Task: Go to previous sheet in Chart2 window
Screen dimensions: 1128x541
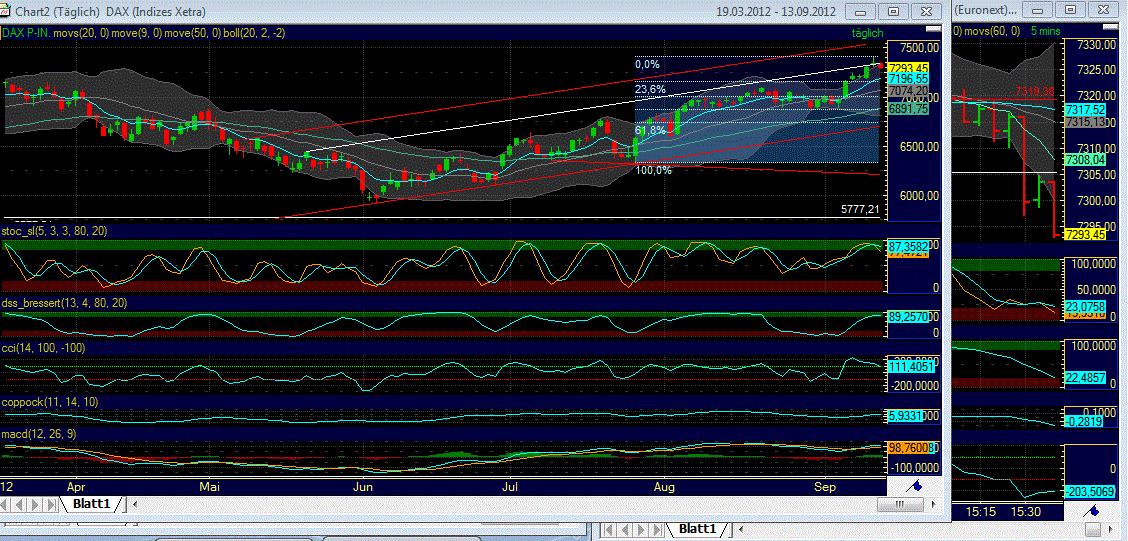Action: (x=19, y=504)
